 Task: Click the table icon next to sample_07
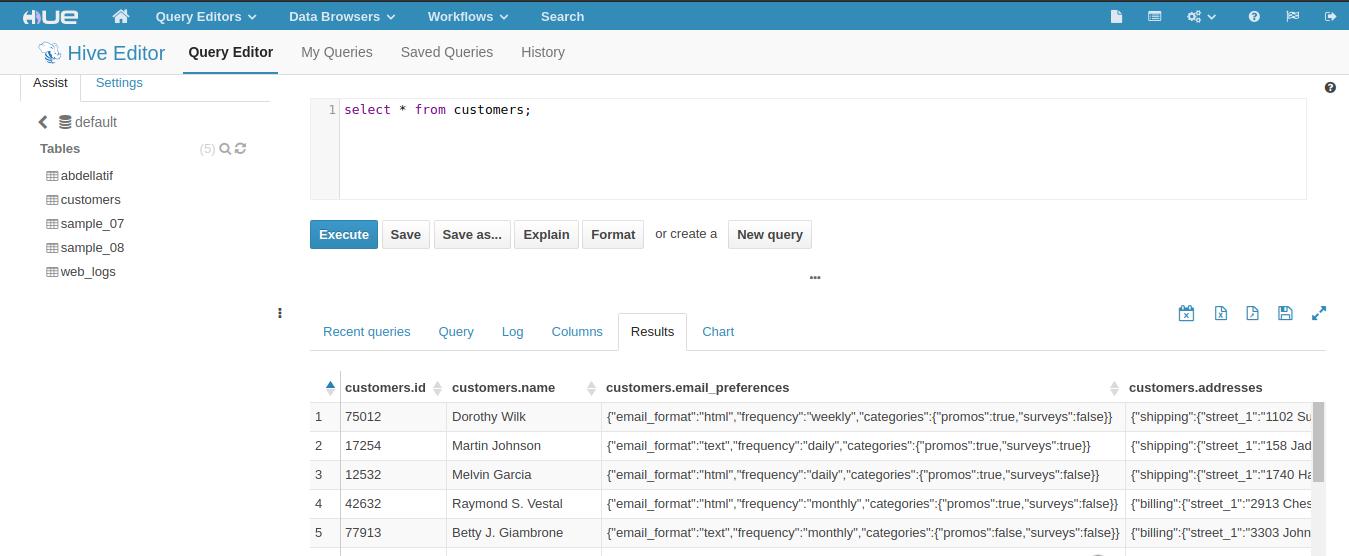point(52,224)
